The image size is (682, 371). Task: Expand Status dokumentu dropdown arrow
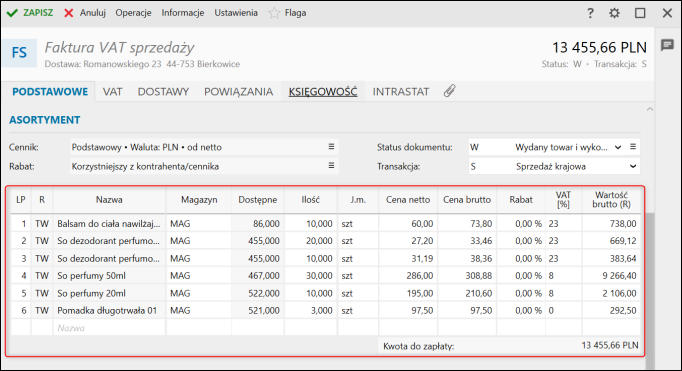[618, 147]
